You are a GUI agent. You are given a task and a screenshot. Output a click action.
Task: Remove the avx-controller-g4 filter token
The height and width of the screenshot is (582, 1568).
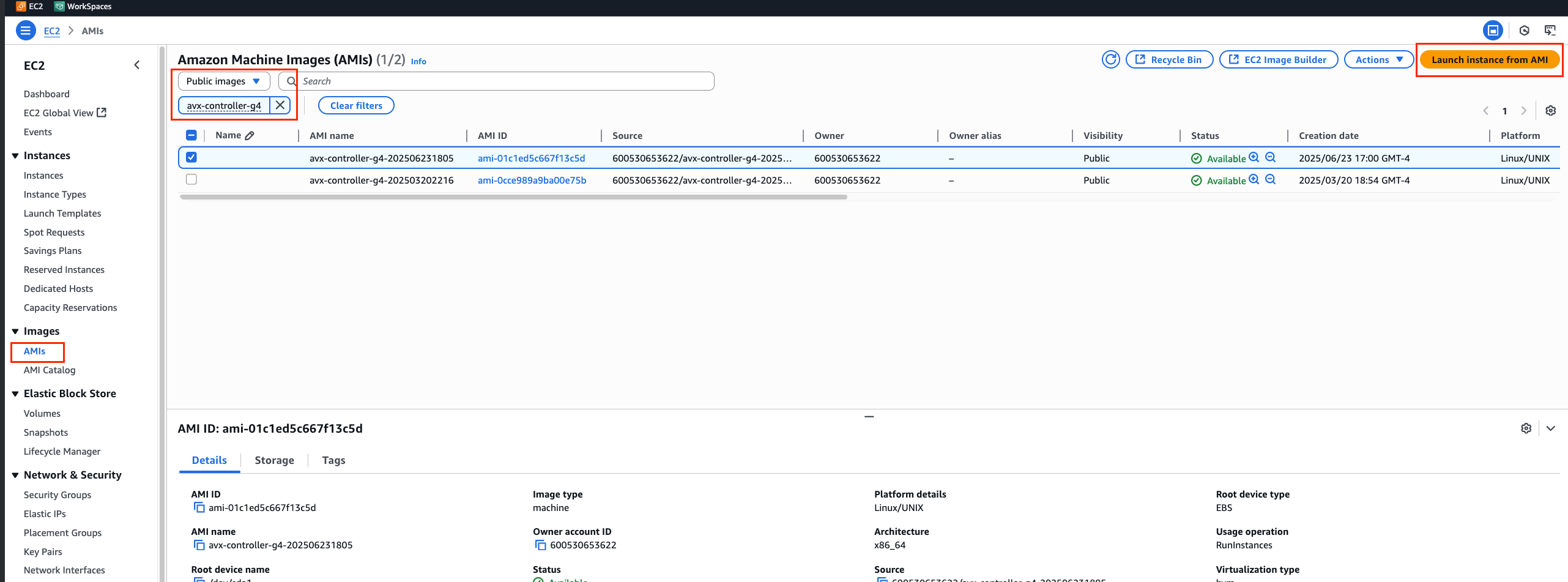[x=280, y=105]
